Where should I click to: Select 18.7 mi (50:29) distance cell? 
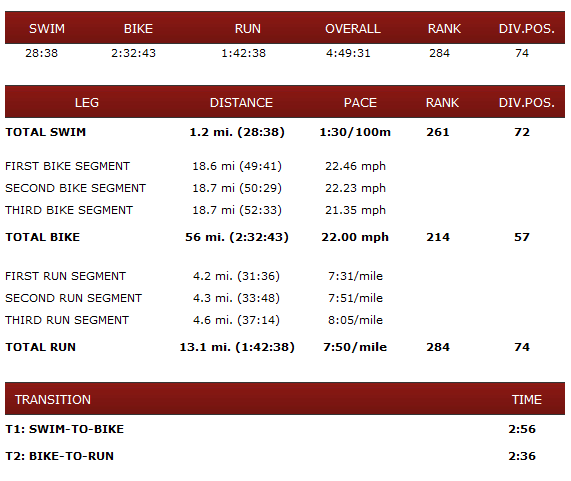[237, 188]
